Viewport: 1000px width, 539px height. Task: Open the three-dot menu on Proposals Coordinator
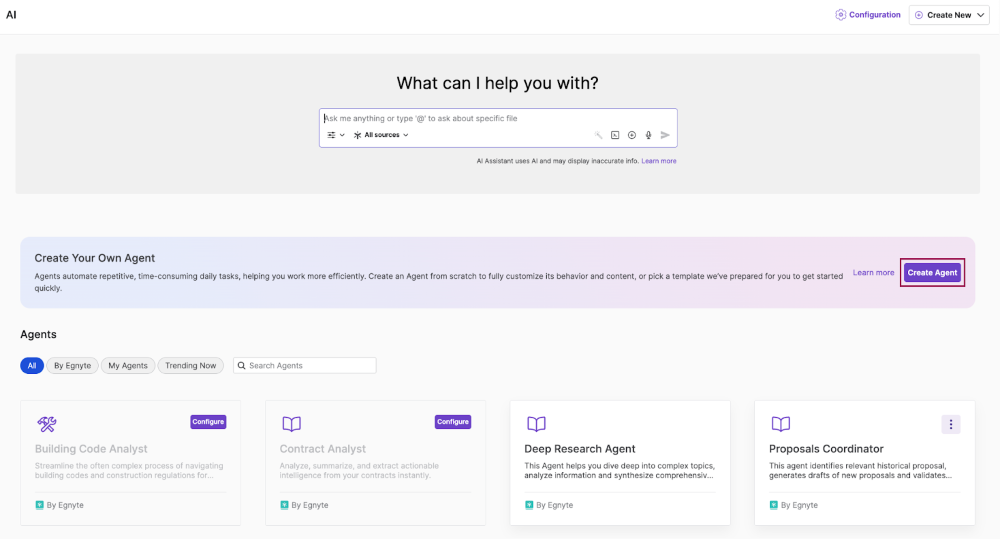tap(950, 424)
